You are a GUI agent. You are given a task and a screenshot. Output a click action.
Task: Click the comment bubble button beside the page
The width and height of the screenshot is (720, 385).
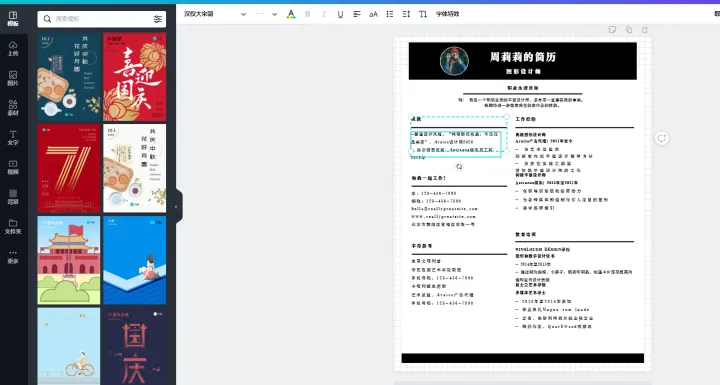(661, 138)
